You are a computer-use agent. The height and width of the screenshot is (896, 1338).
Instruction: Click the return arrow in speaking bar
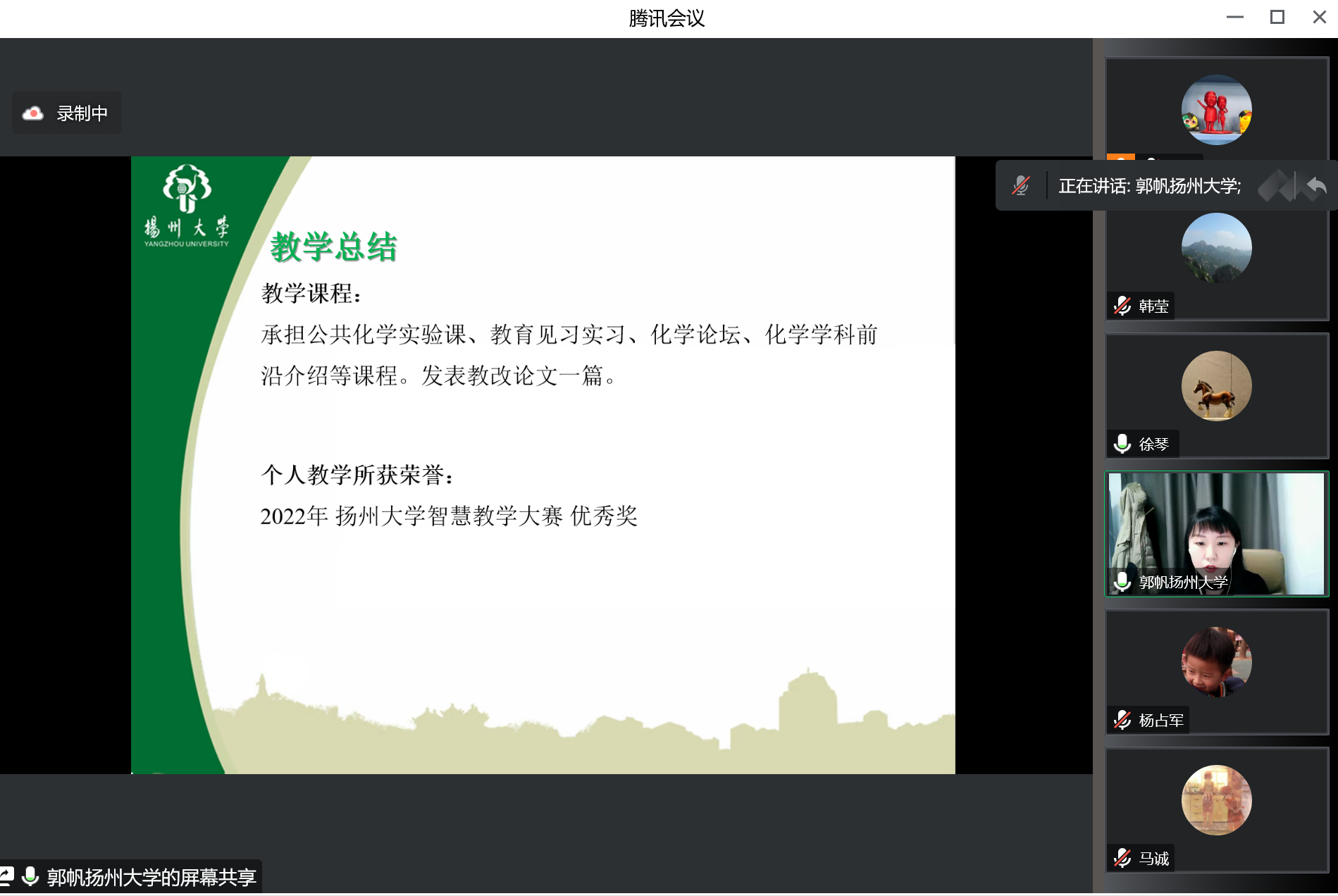[1316, 186]
